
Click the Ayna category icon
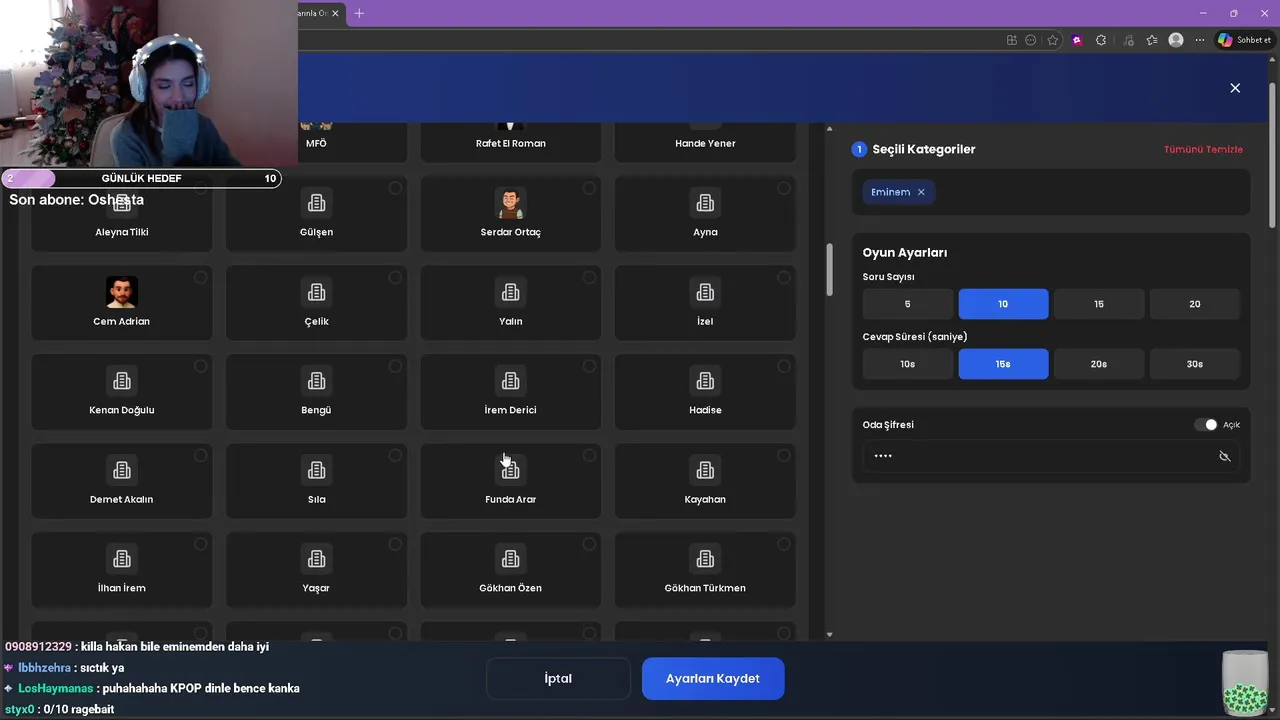705,203
